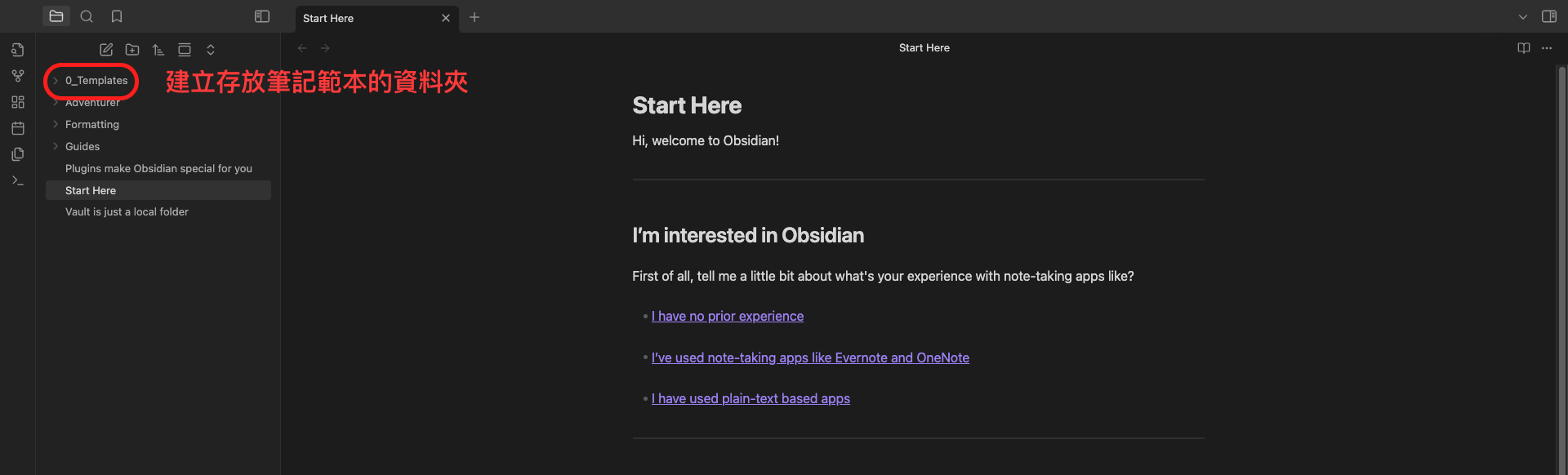Open the tab list dropdown chevron
1568x475 pixels.
click(x=1523, y=16)
